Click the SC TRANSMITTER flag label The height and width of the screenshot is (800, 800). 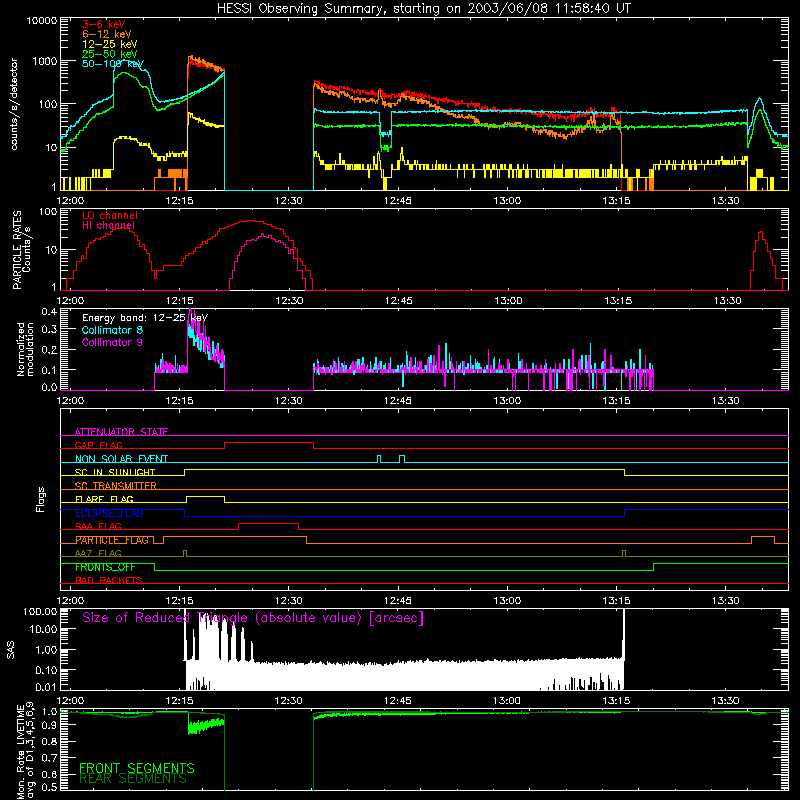click(116, 486)
